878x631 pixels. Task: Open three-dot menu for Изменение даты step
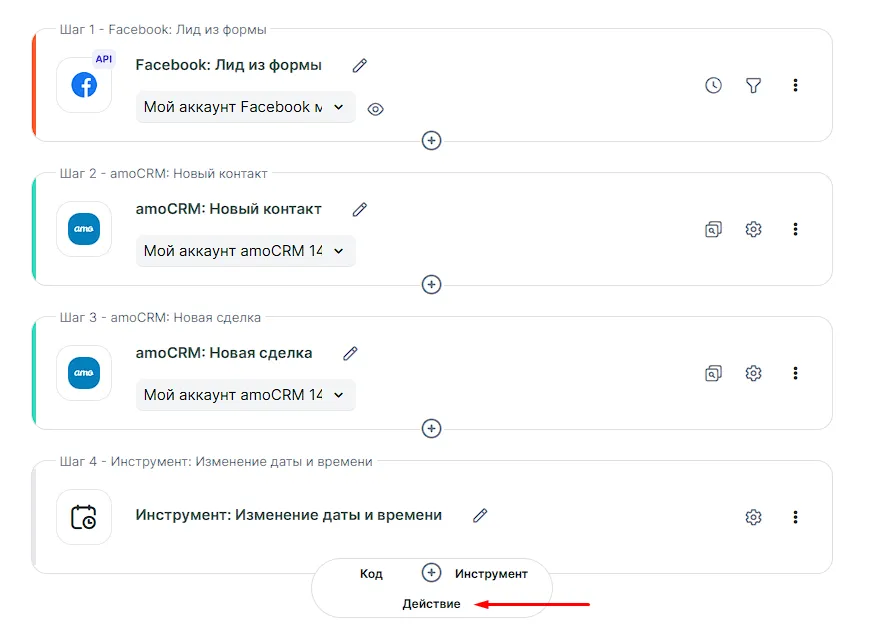(x=795, y=517)
